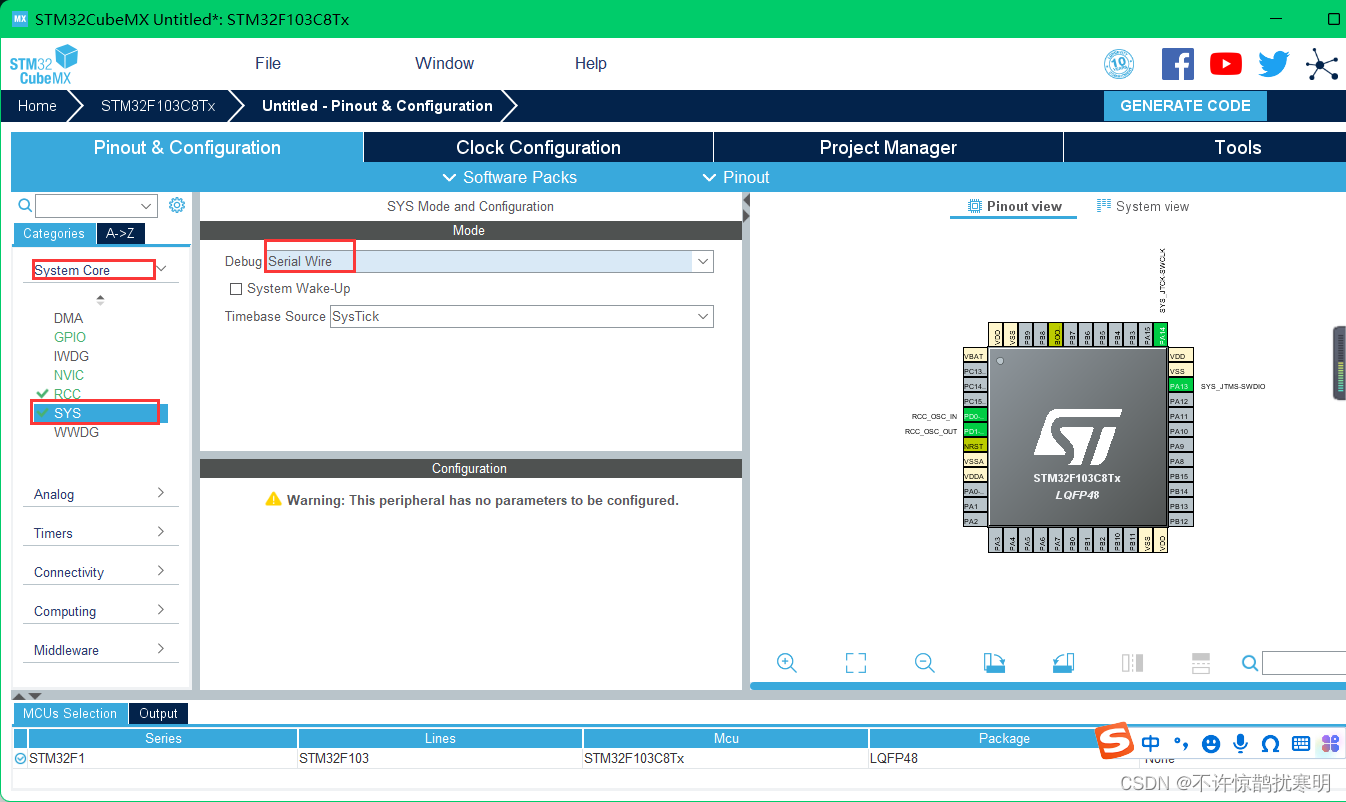
Task: Open Software Packs dropdown menu
Action: tap(509, 177)
